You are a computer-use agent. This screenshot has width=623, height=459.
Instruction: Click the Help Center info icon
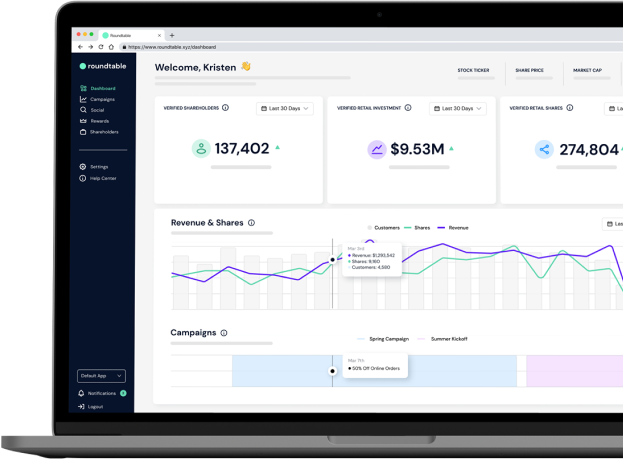coord(83,178)
